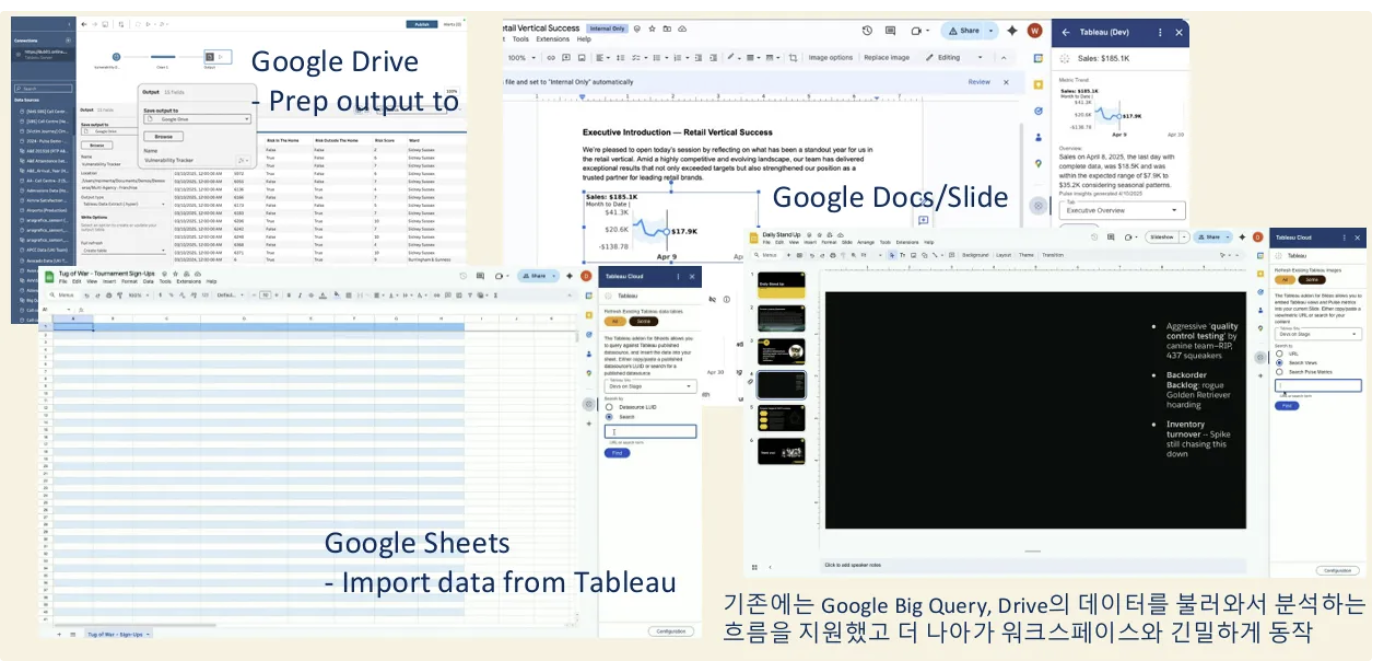This screenshot has width=1378, height=663.
Task: Dismiss the Internal Only notification banner
Action: [x=1006, y=82]
